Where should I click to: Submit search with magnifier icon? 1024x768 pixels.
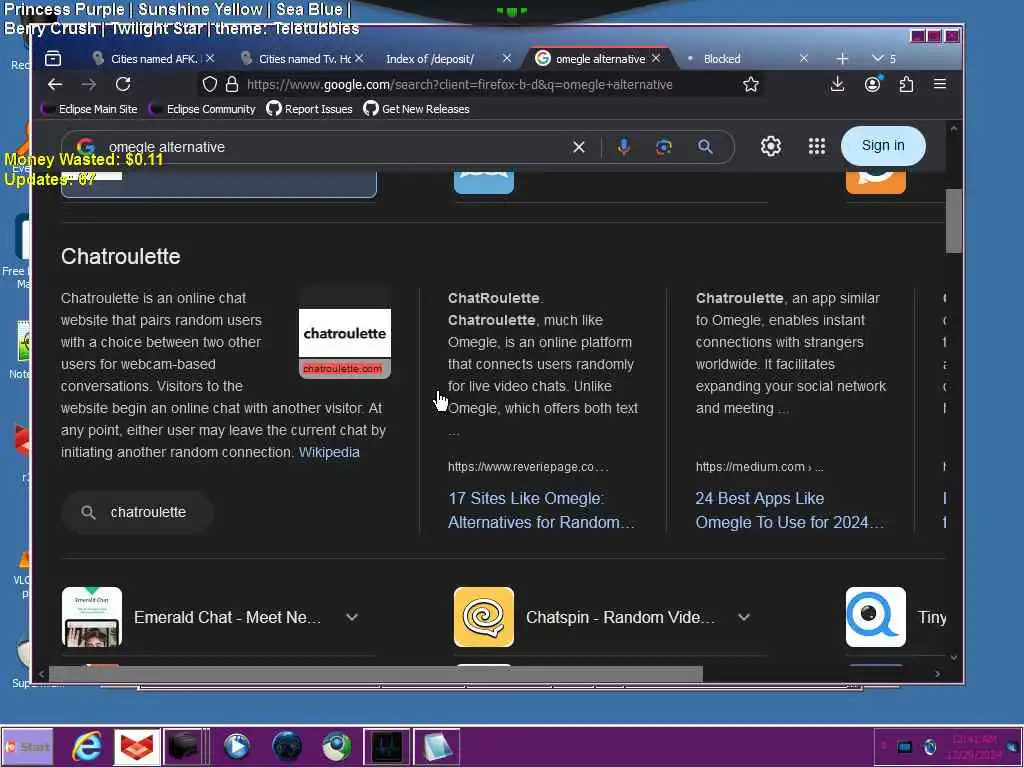pos(705,147)
